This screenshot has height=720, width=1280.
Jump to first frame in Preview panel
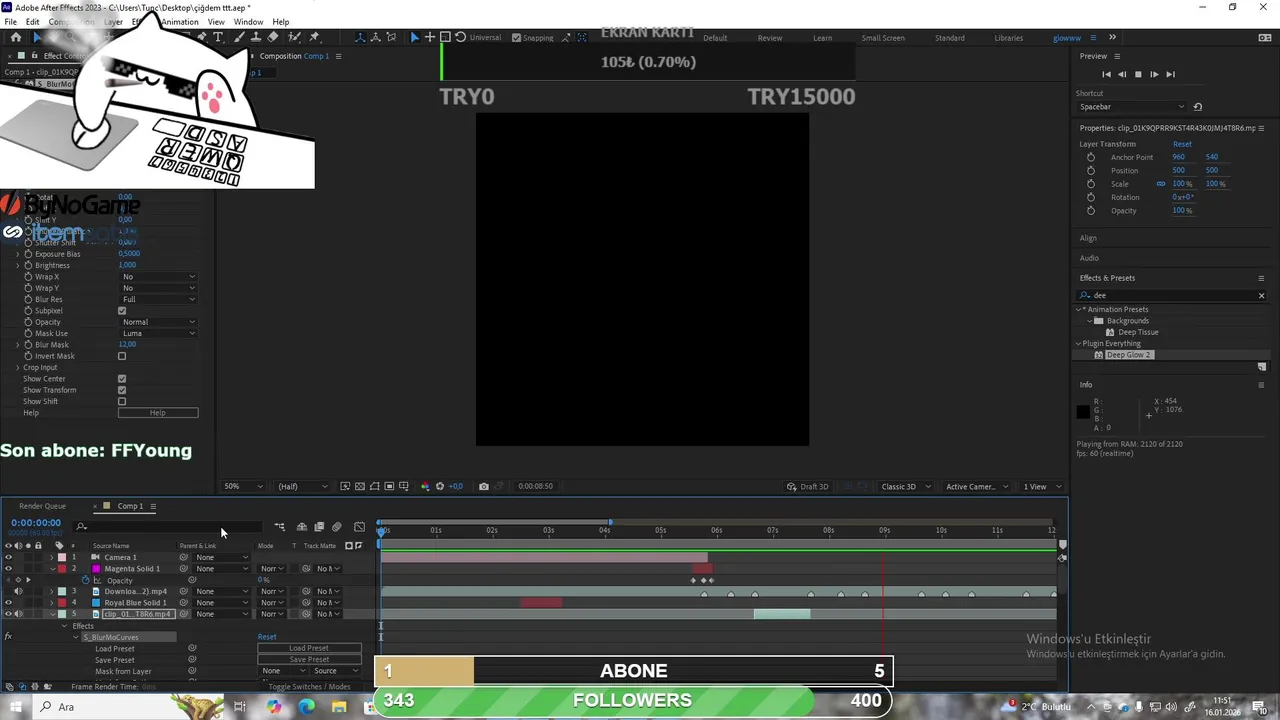coord(1106,74)
